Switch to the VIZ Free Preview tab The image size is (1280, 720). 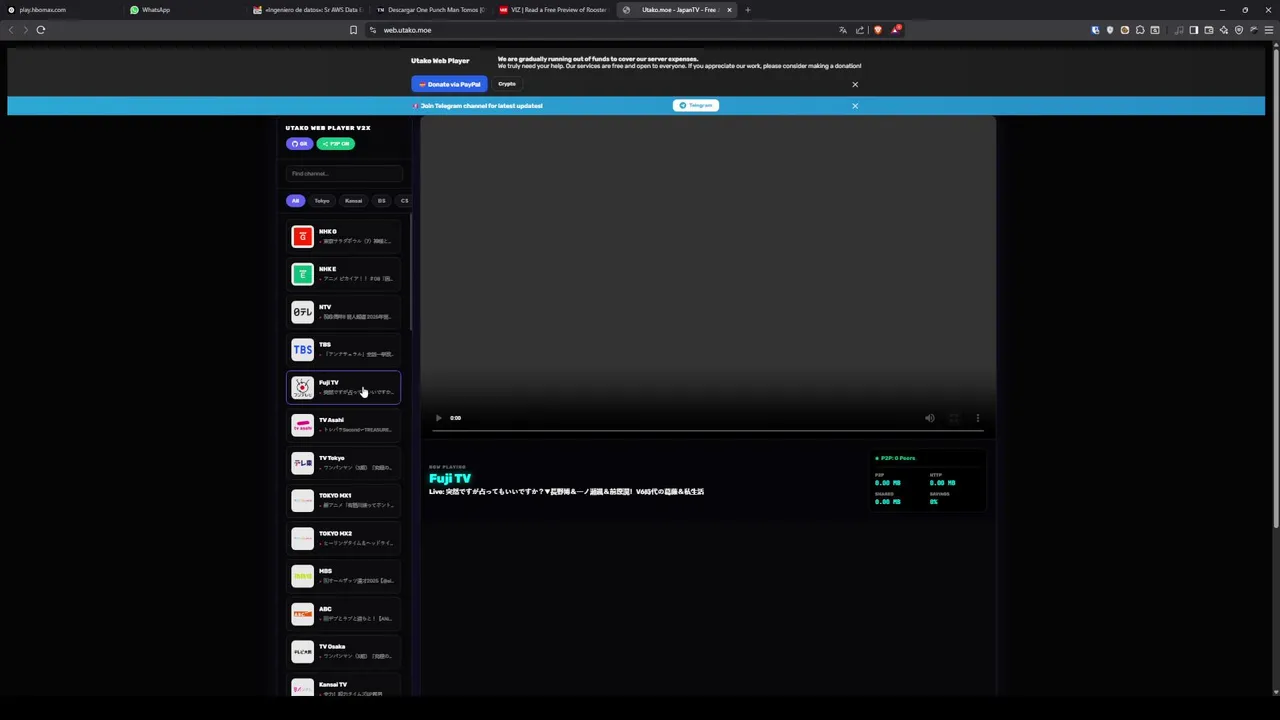(554, 10)
